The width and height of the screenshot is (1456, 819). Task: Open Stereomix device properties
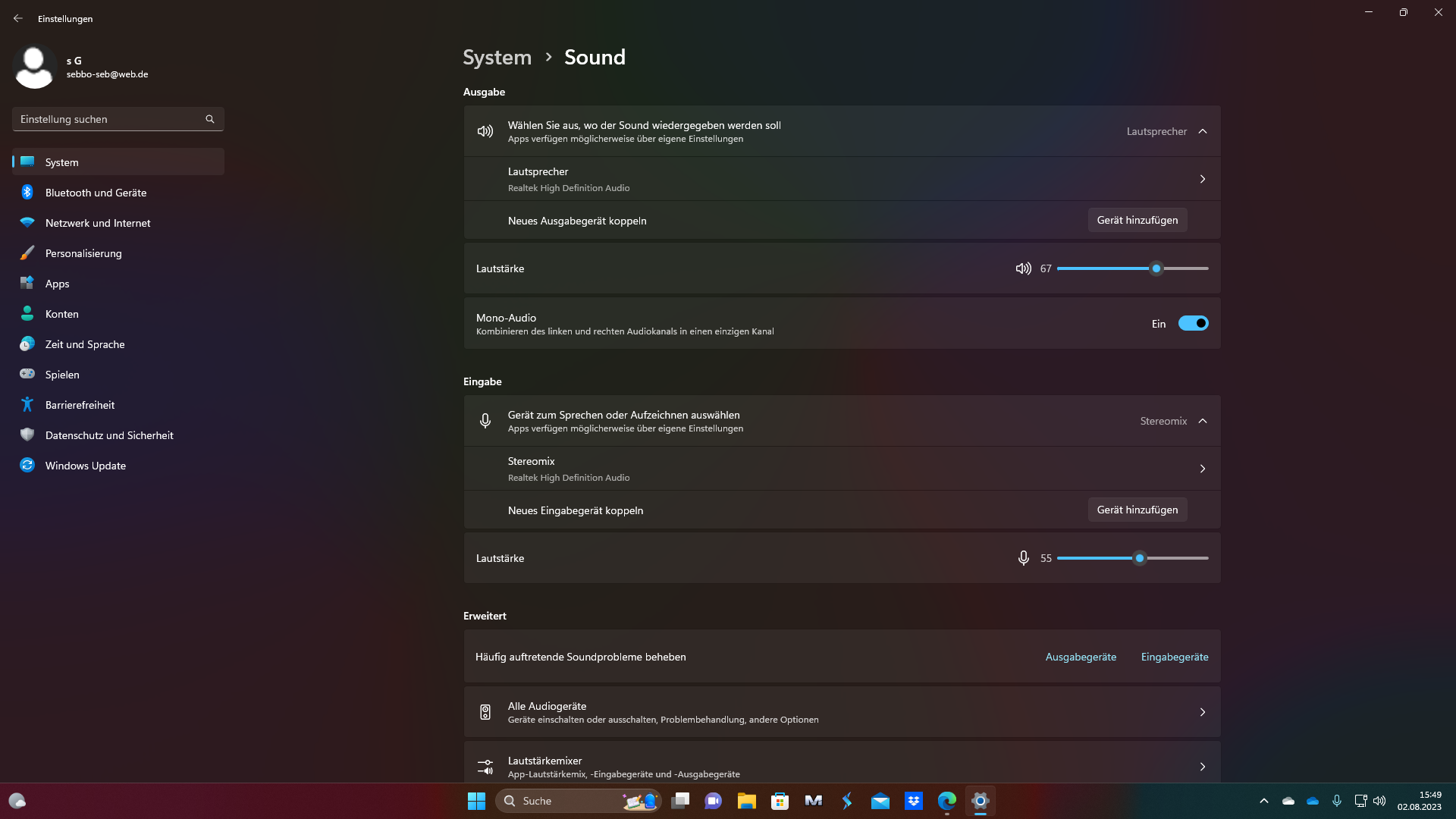point(842,469)
